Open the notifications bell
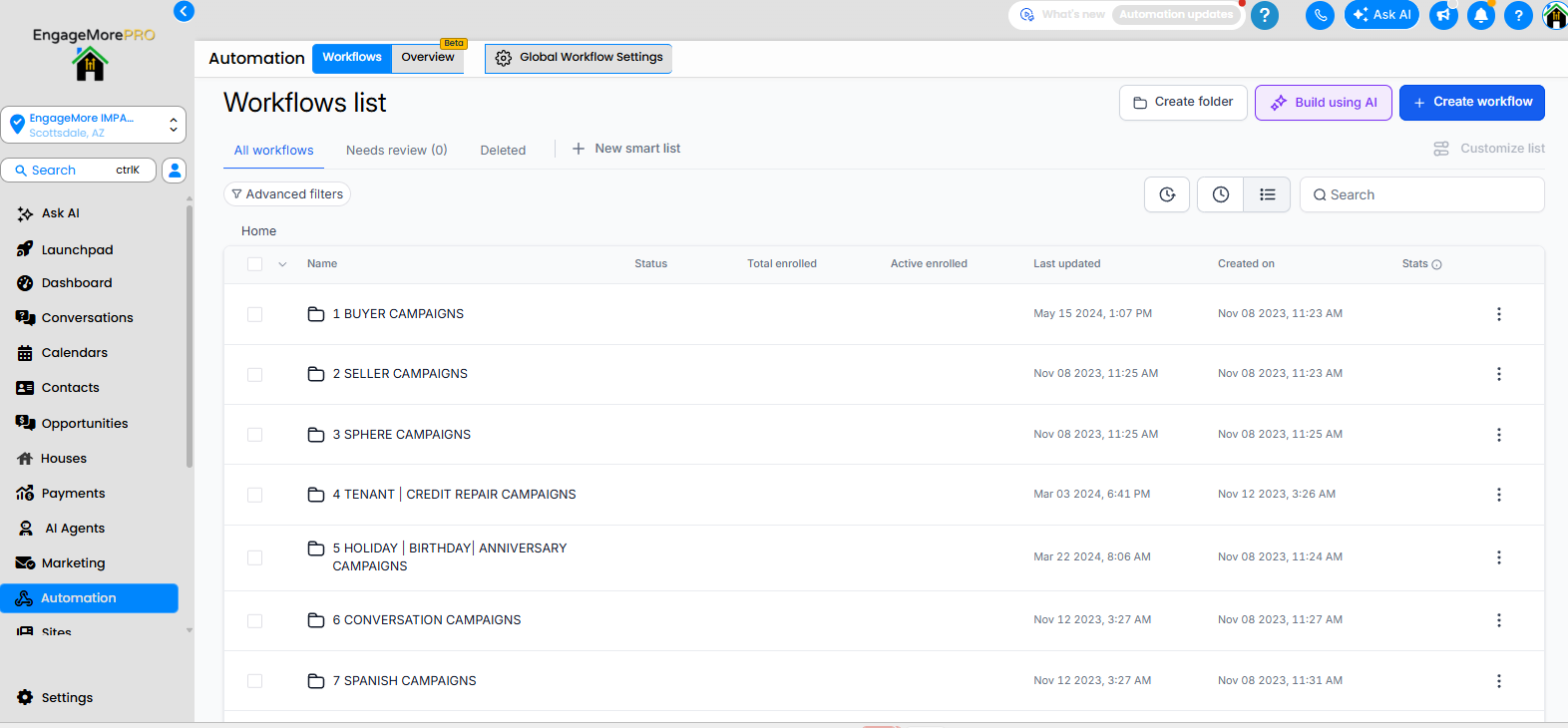 (x=1481, y=15)
